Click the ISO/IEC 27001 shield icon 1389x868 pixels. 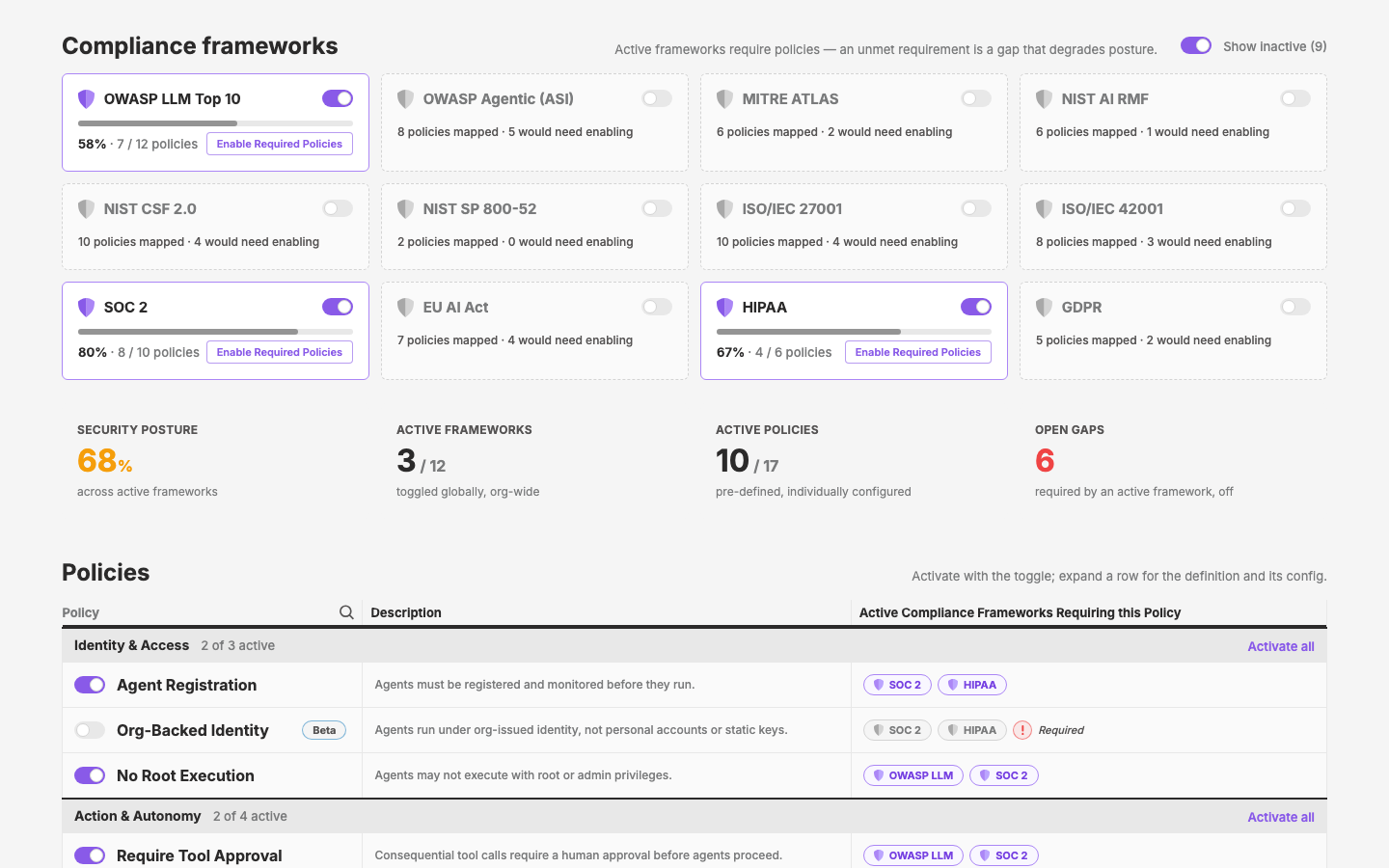(x=724, y=208)
